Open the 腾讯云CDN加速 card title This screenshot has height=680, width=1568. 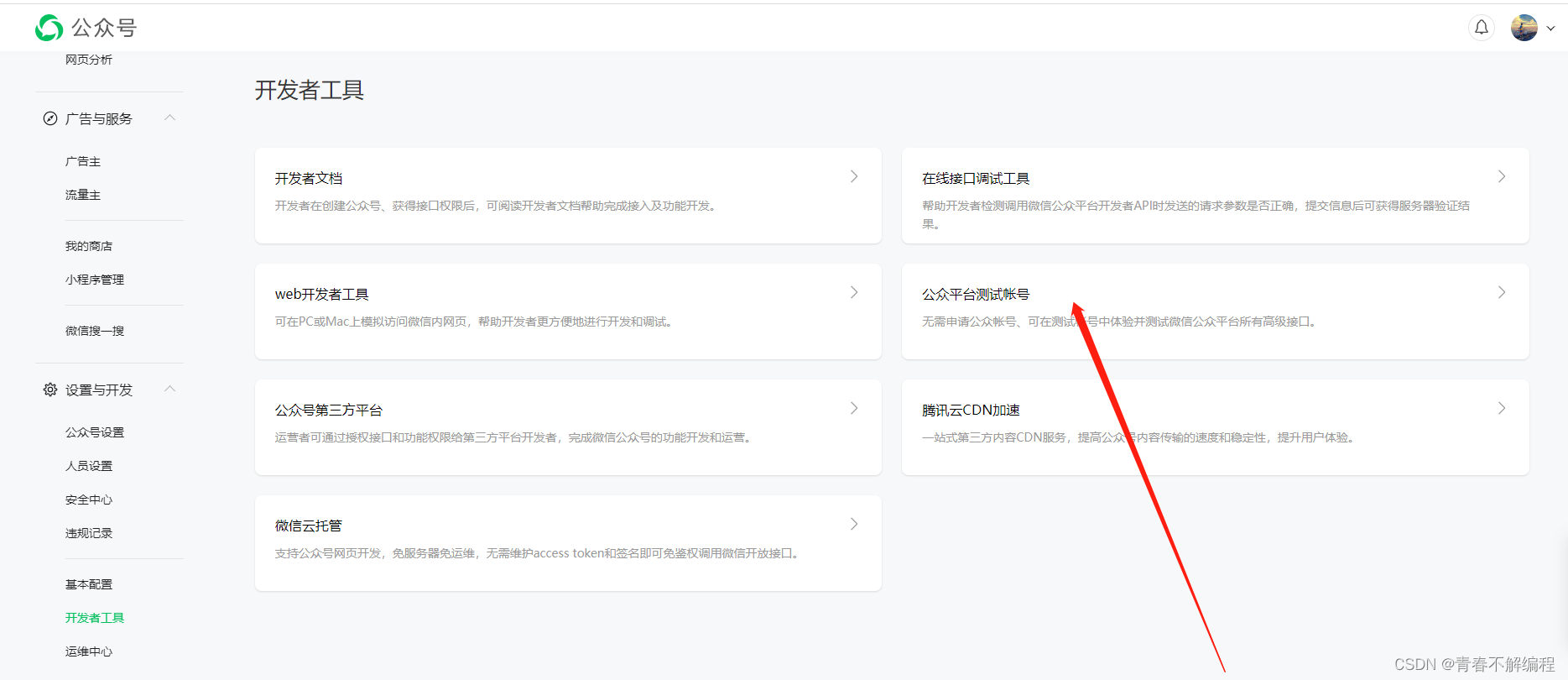point(971,410)
